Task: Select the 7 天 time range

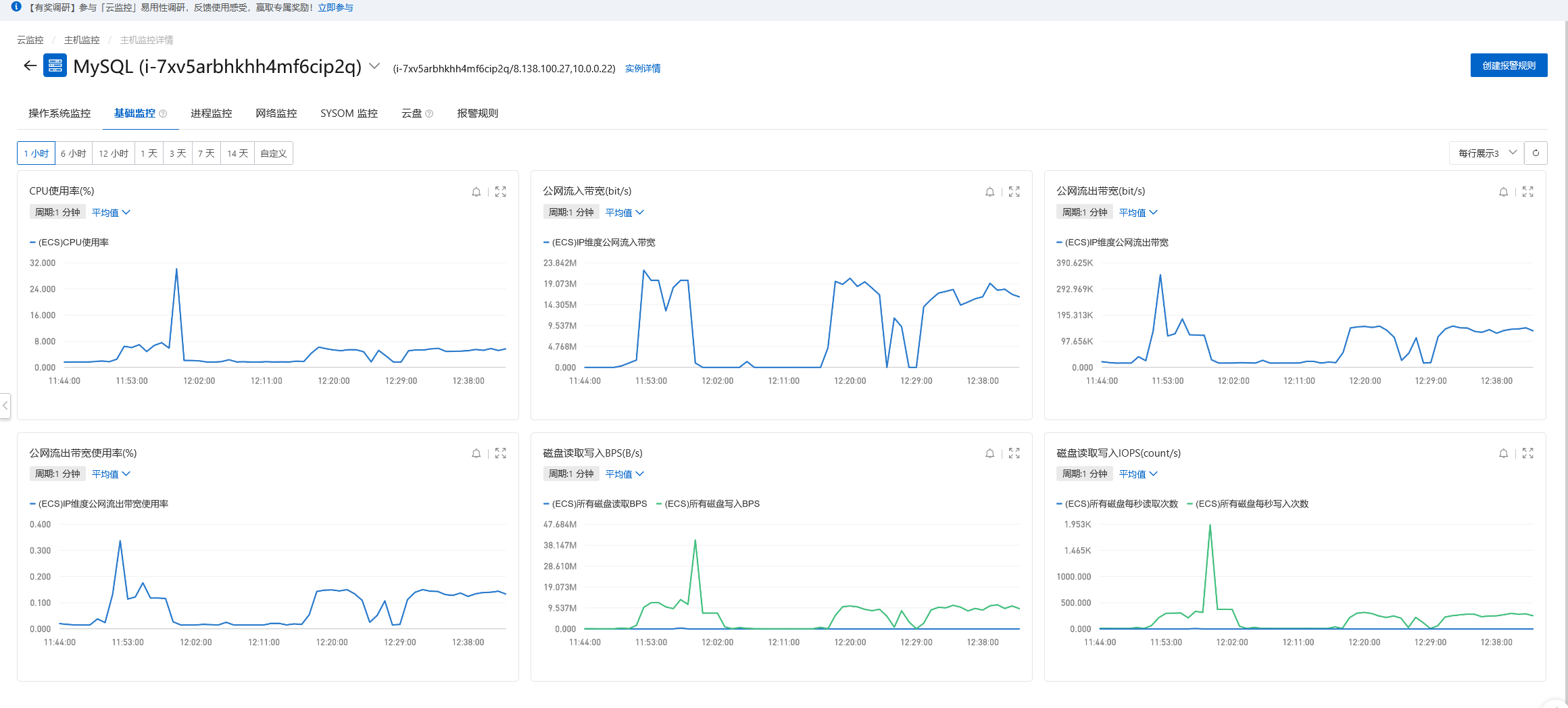Action: click(206, 153)
